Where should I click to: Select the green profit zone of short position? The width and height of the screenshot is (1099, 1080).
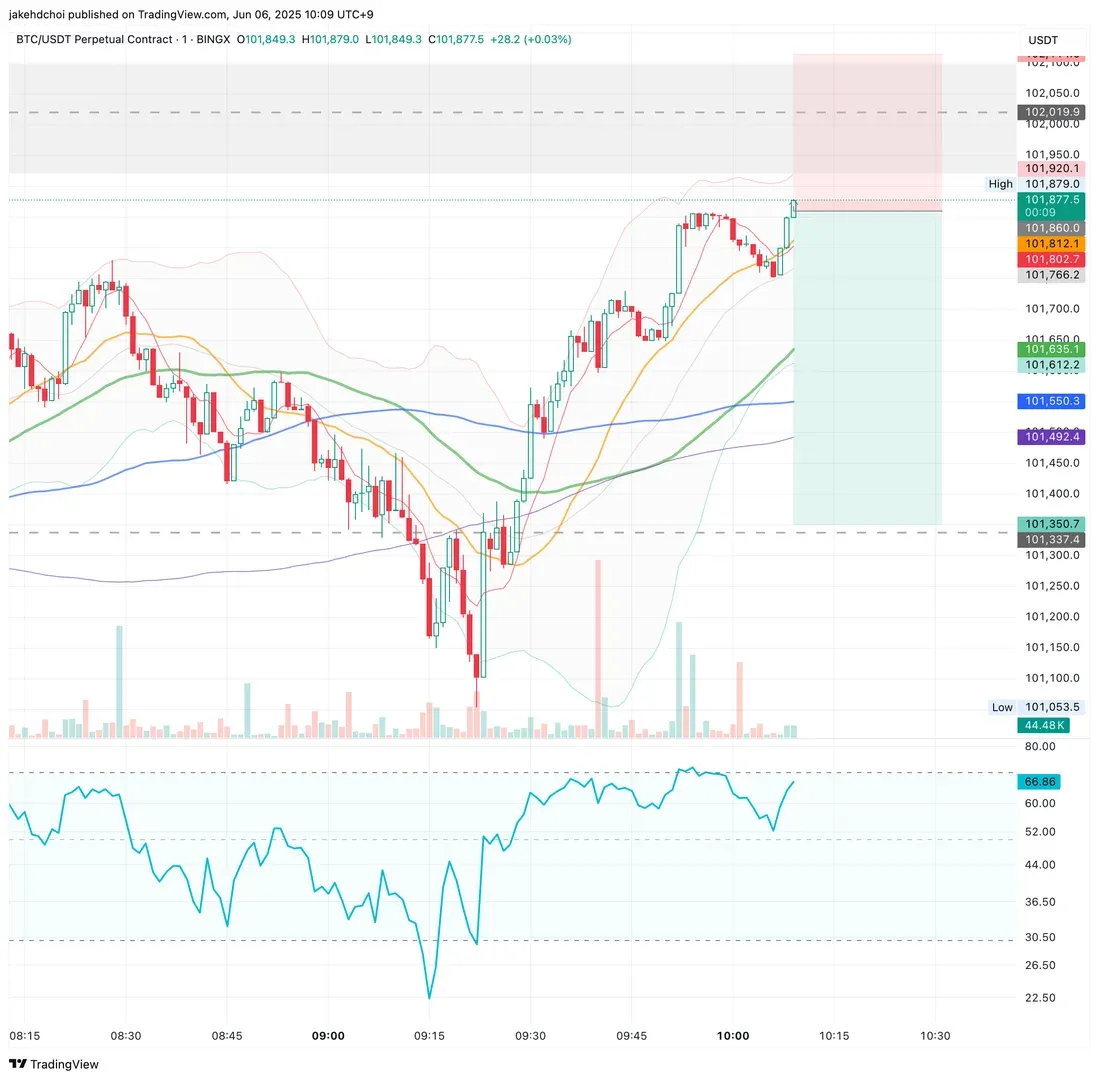tap(868, 368)
